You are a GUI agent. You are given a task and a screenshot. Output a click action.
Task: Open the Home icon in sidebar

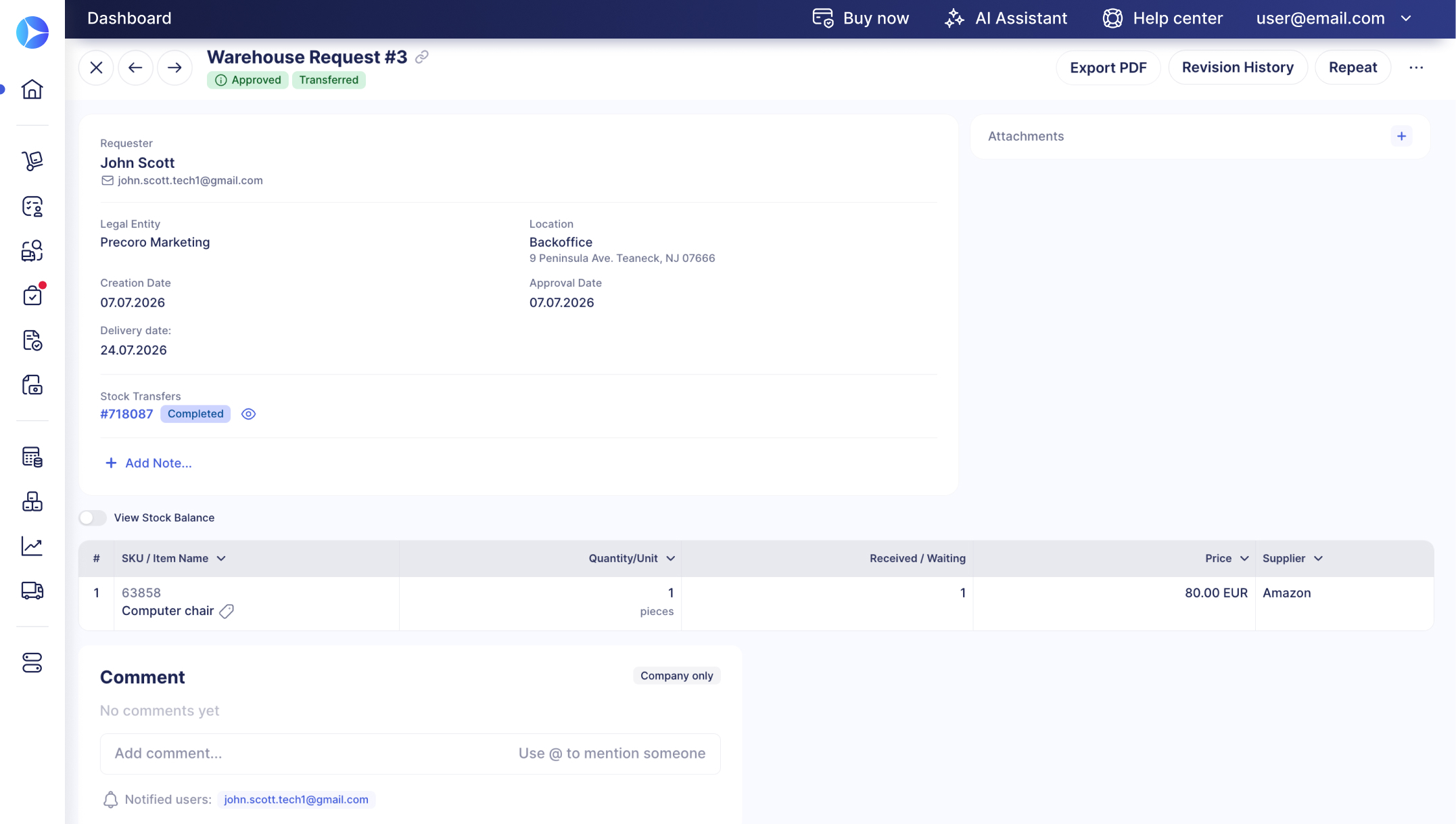(32, 89)
